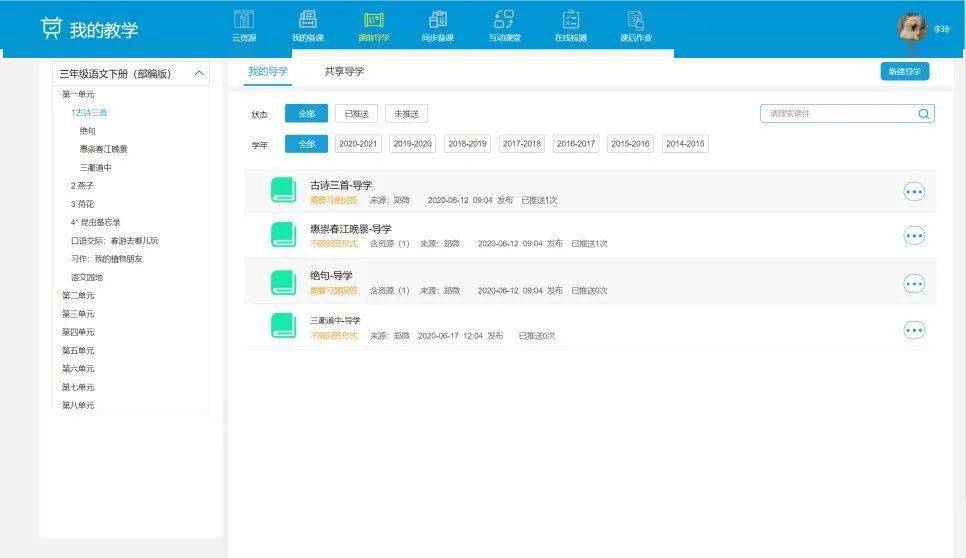Image resolution: width=966 pixels, height=558 pixels.
Task: Filter by school year 2015-2016
Action: tap(630, 144)
